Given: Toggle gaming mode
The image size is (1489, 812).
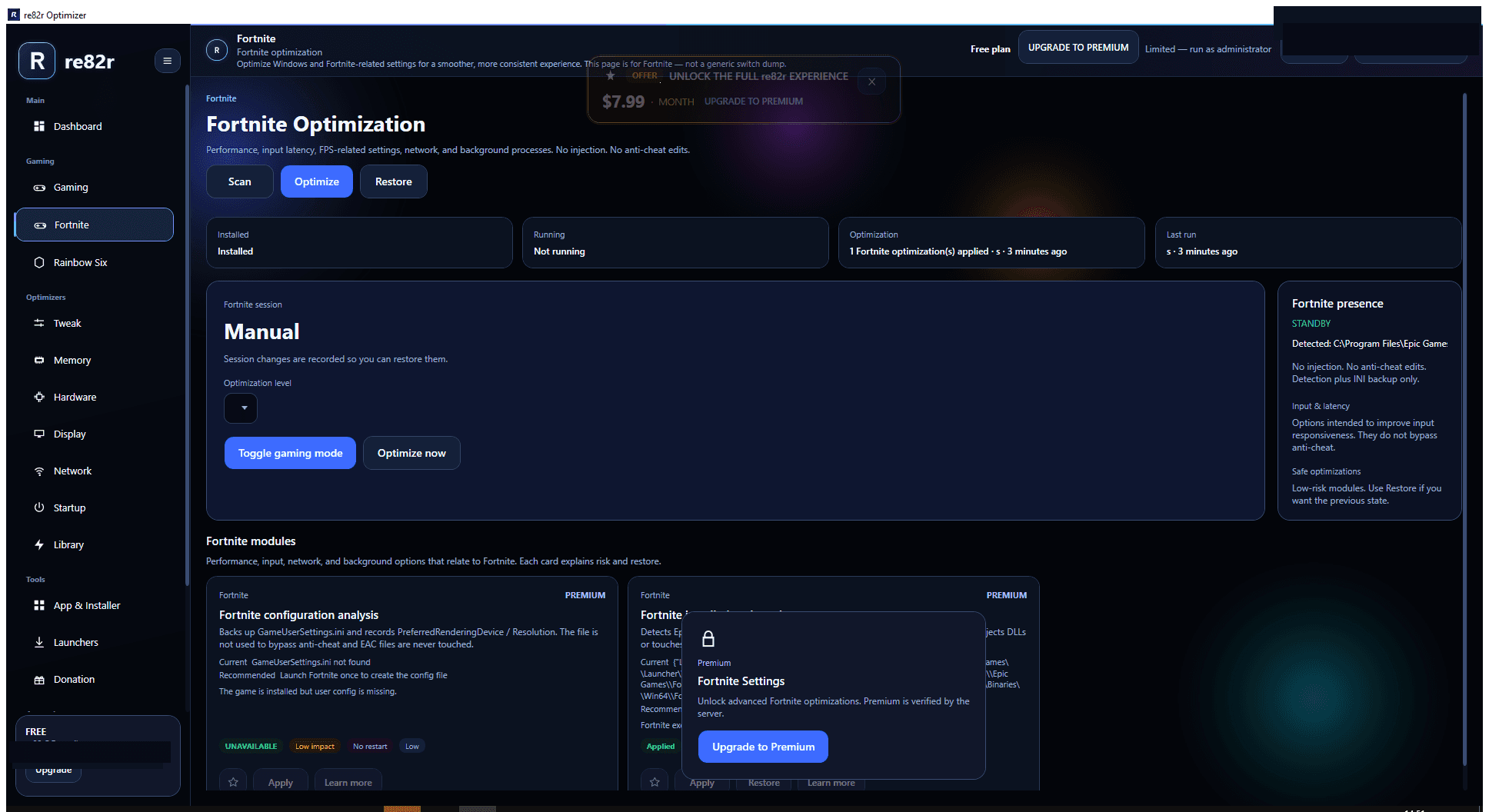Looking at the screenshot, I should 290,453.
